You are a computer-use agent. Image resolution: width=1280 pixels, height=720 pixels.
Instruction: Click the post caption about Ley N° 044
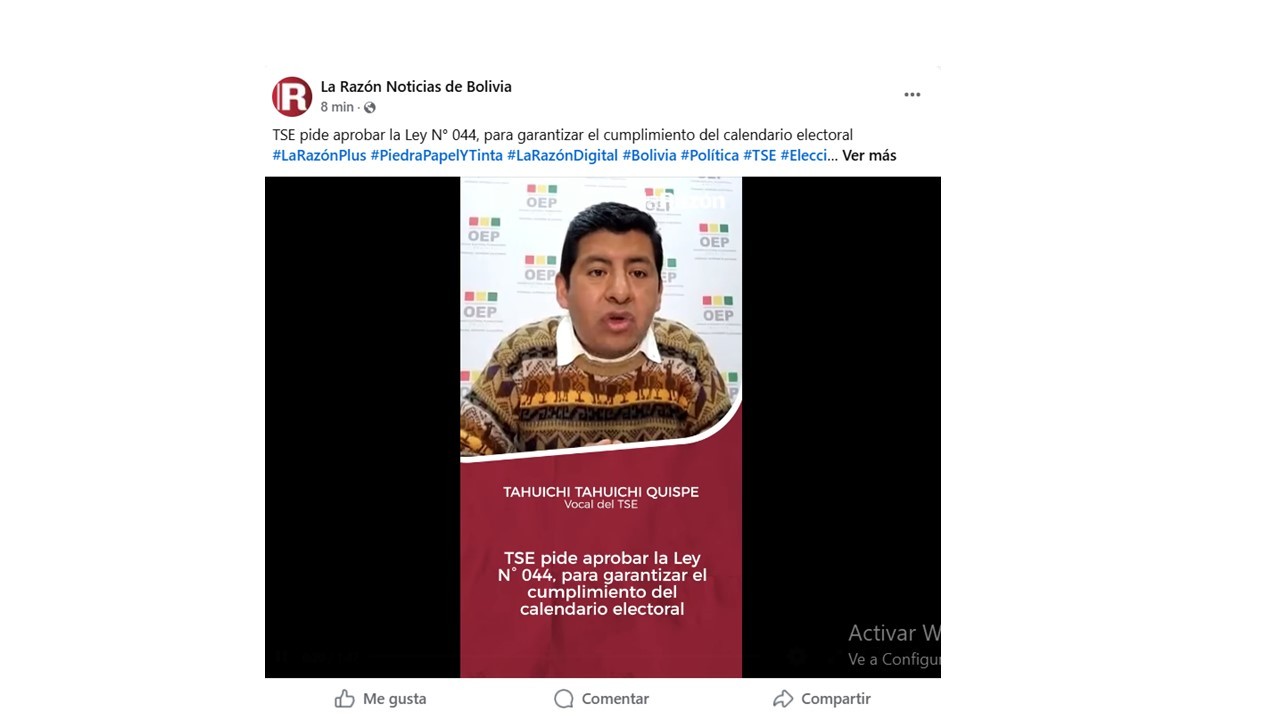tap(562, 134)
